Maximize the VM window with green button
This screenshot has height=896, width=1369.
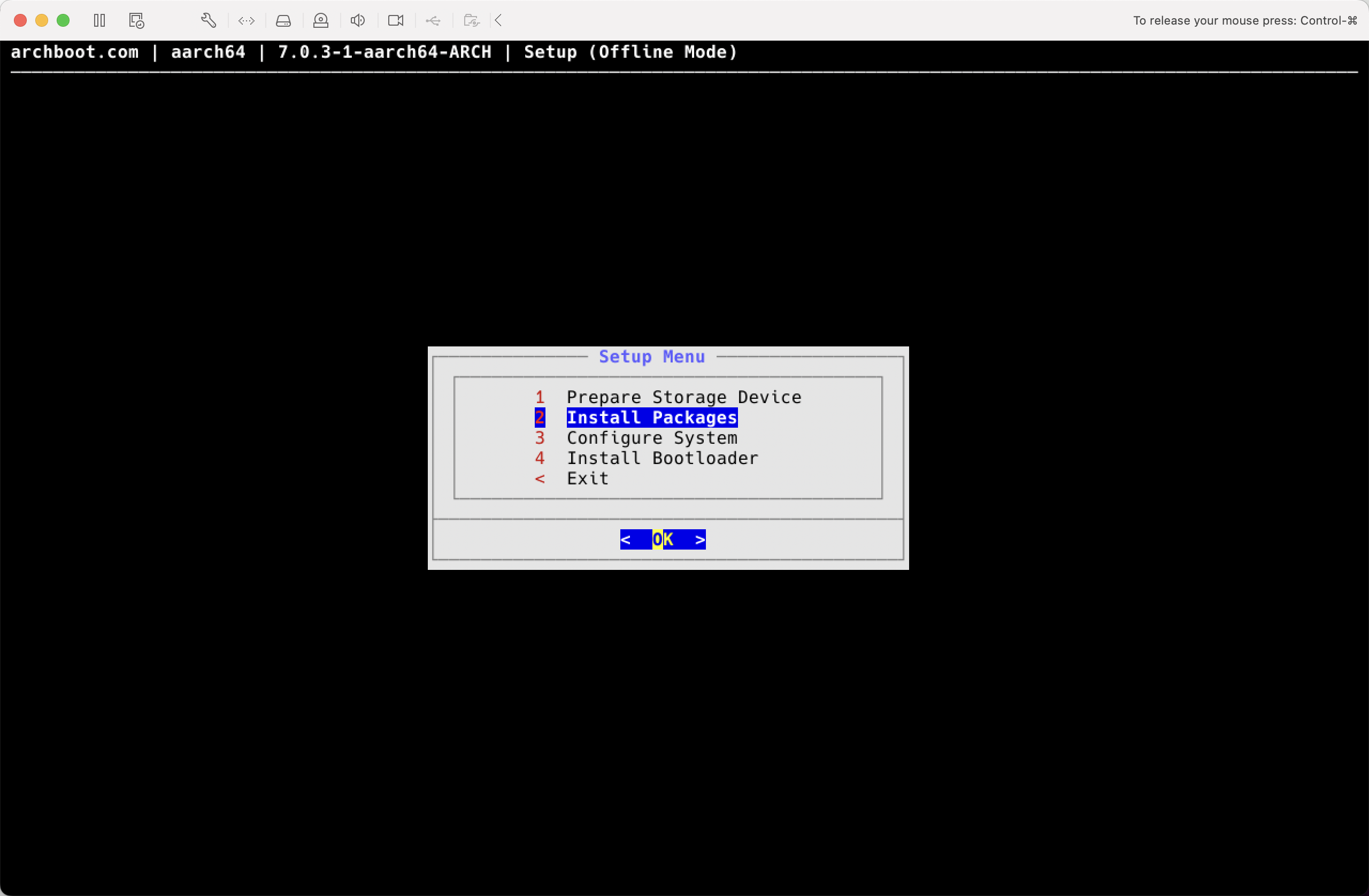pos(63,21)
